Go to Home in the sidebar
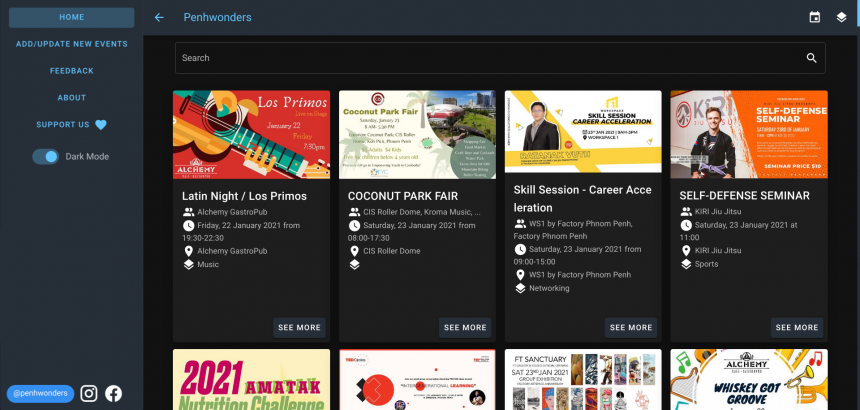The height and width of the screenshot is (410, 860). click(72, 18)
